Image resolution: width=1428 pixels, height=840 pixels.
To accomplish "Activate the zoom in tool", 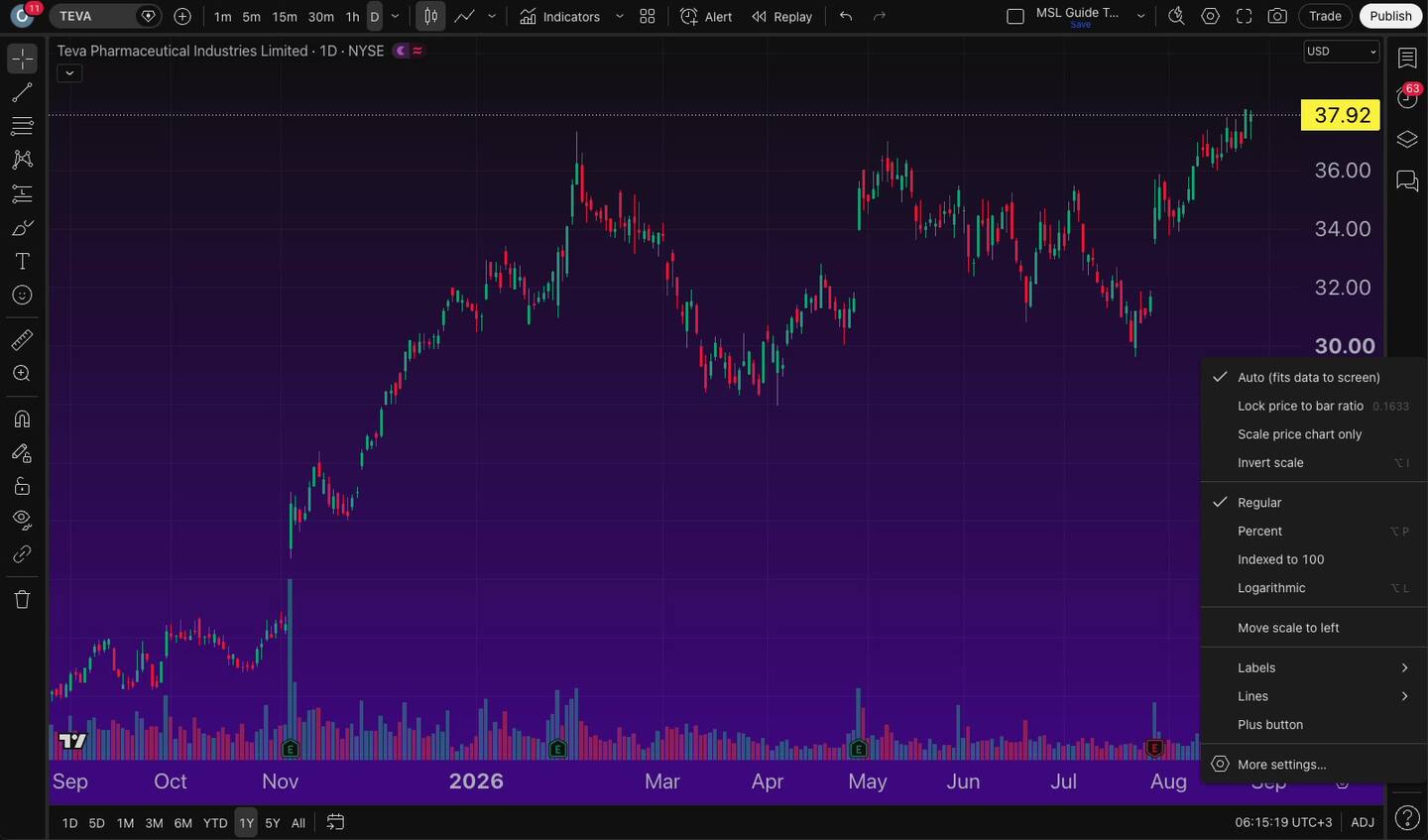I will pyautogui.click(x=22, y=374).
